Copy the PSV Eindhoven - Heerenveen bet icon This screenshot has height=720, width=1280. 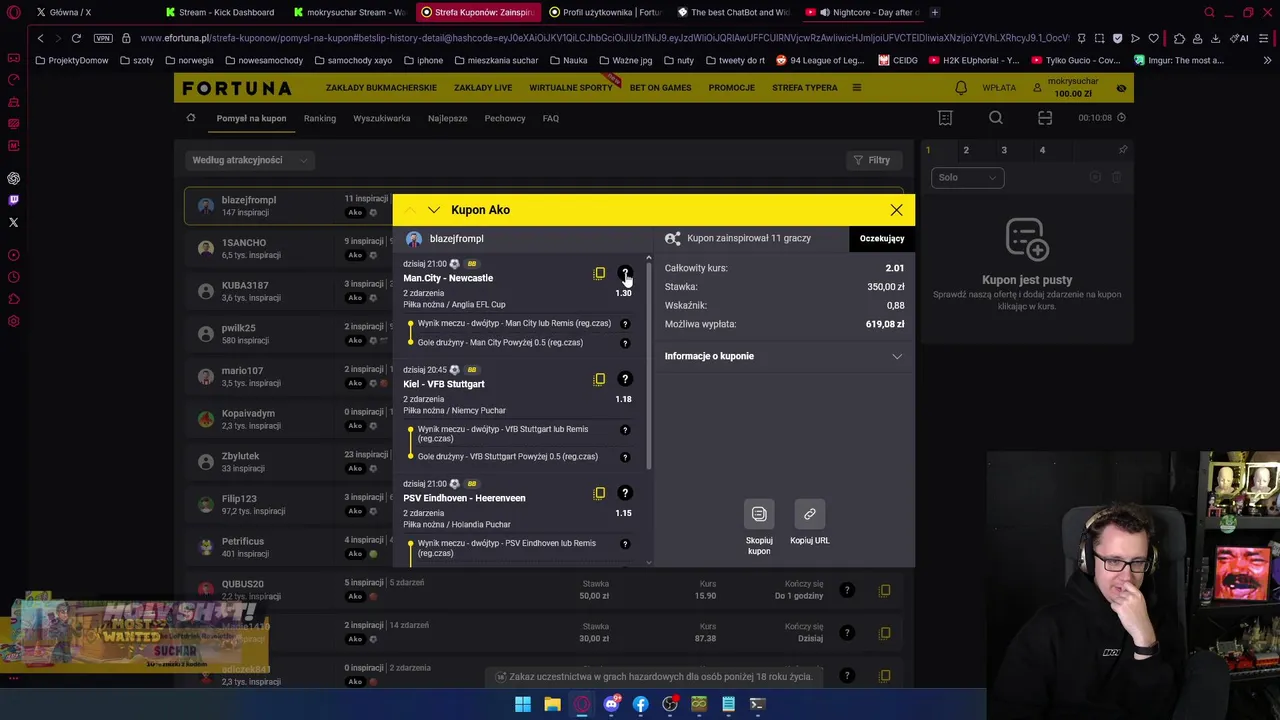click(599, 493)
